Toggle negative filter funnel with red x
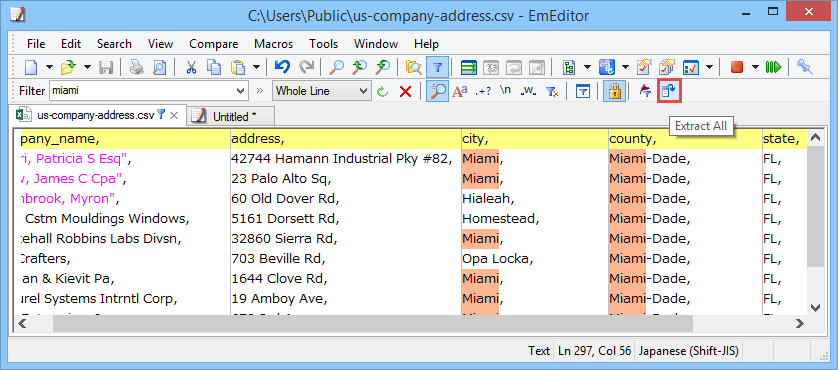 point(552,91)
